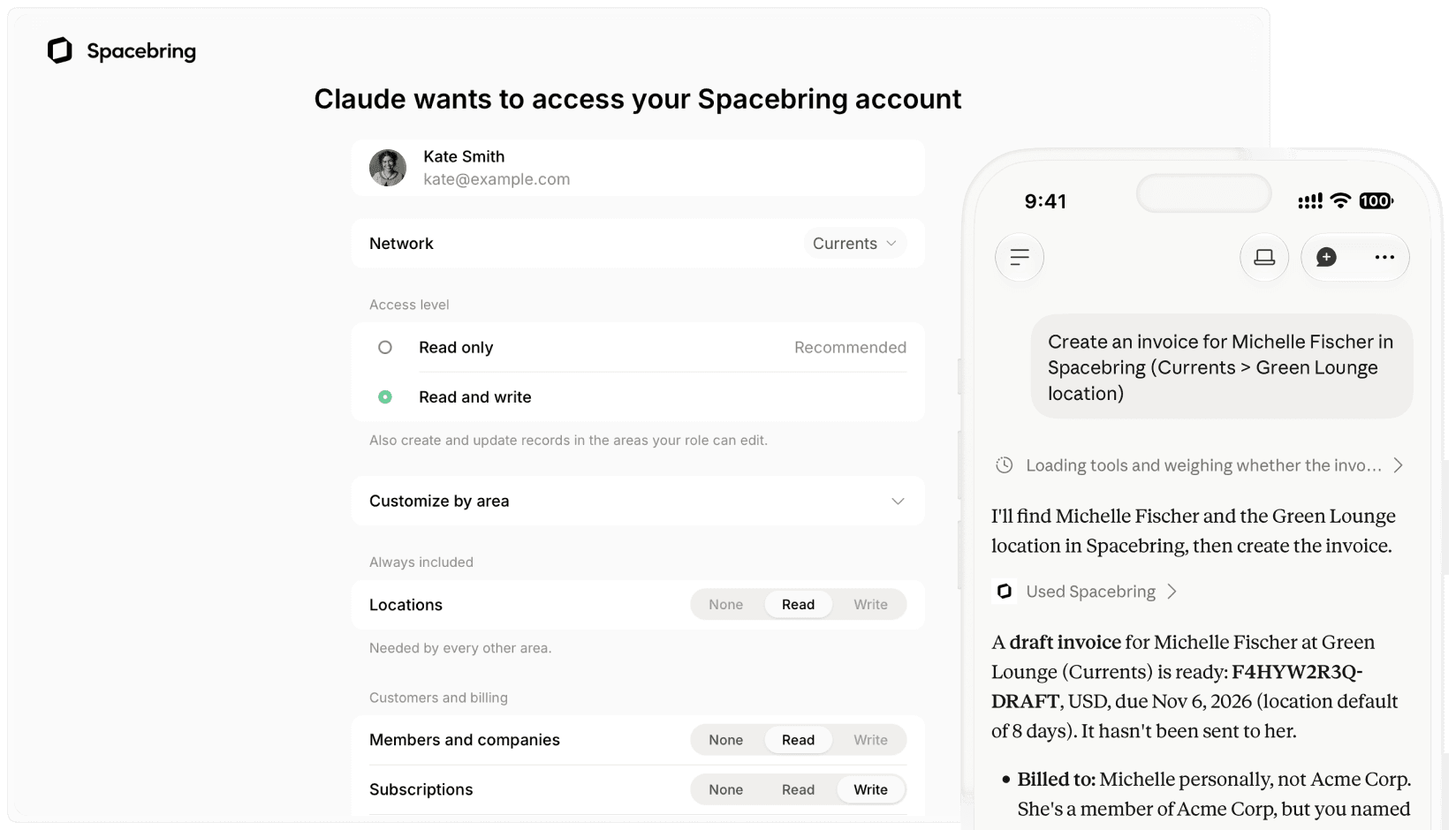Tap the laptop device icon in chat
The height and width of the screenshot is (830, 1456).
[1264, 257]
